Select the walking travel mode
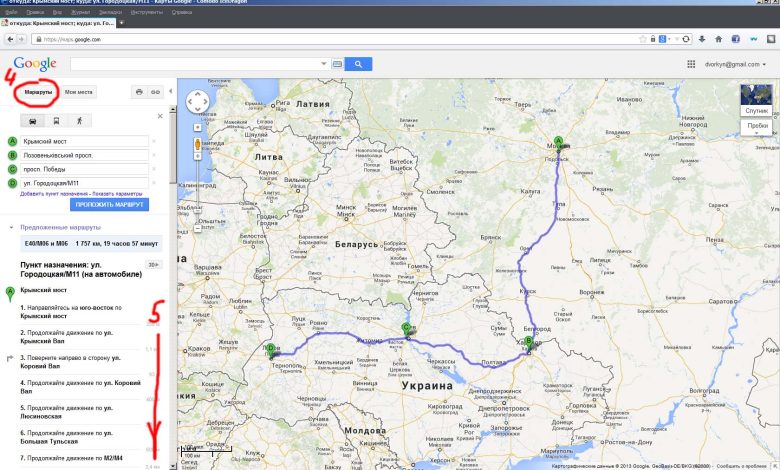 (78, 120)
